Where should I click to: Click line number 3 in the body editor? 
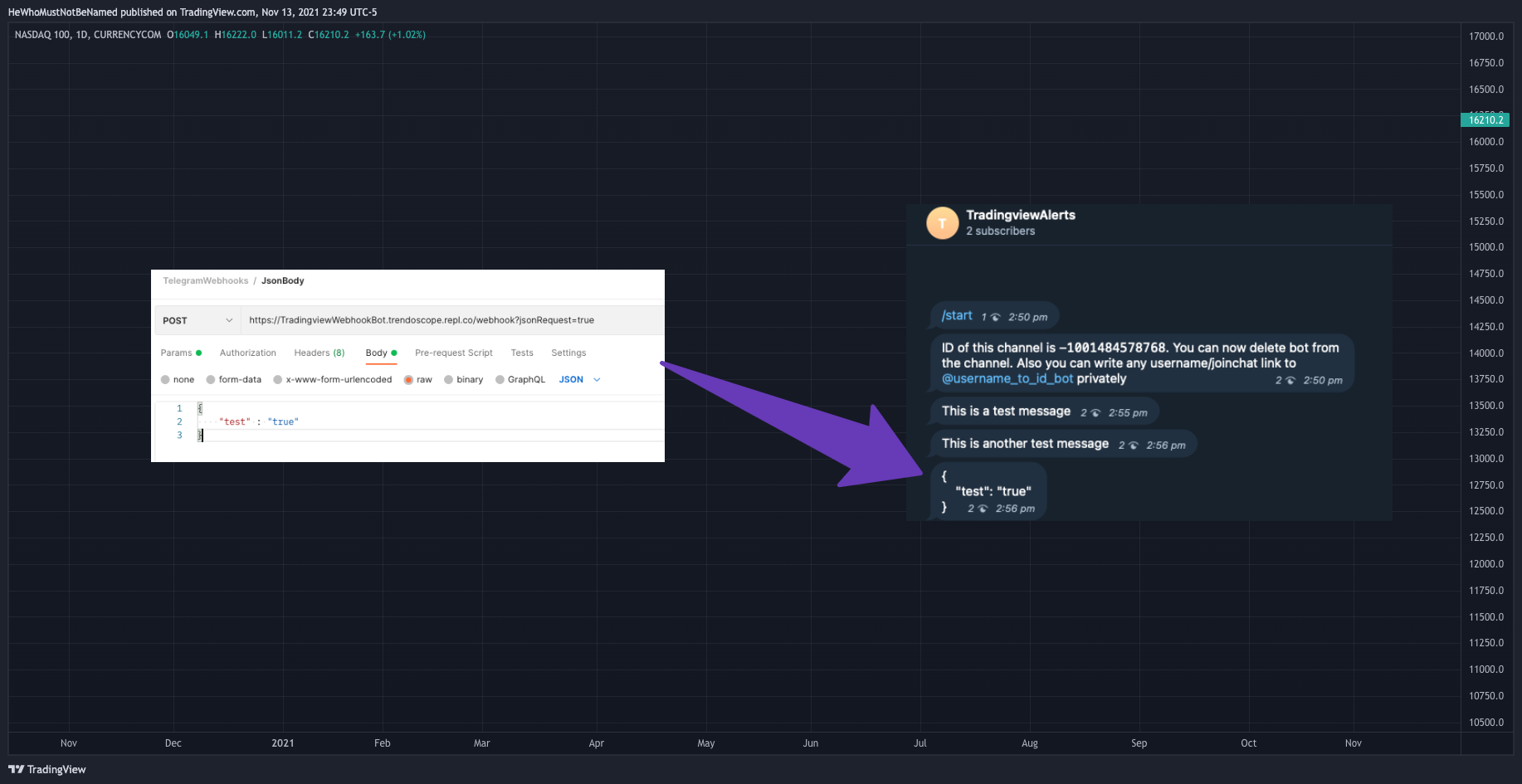pos(179,436)
